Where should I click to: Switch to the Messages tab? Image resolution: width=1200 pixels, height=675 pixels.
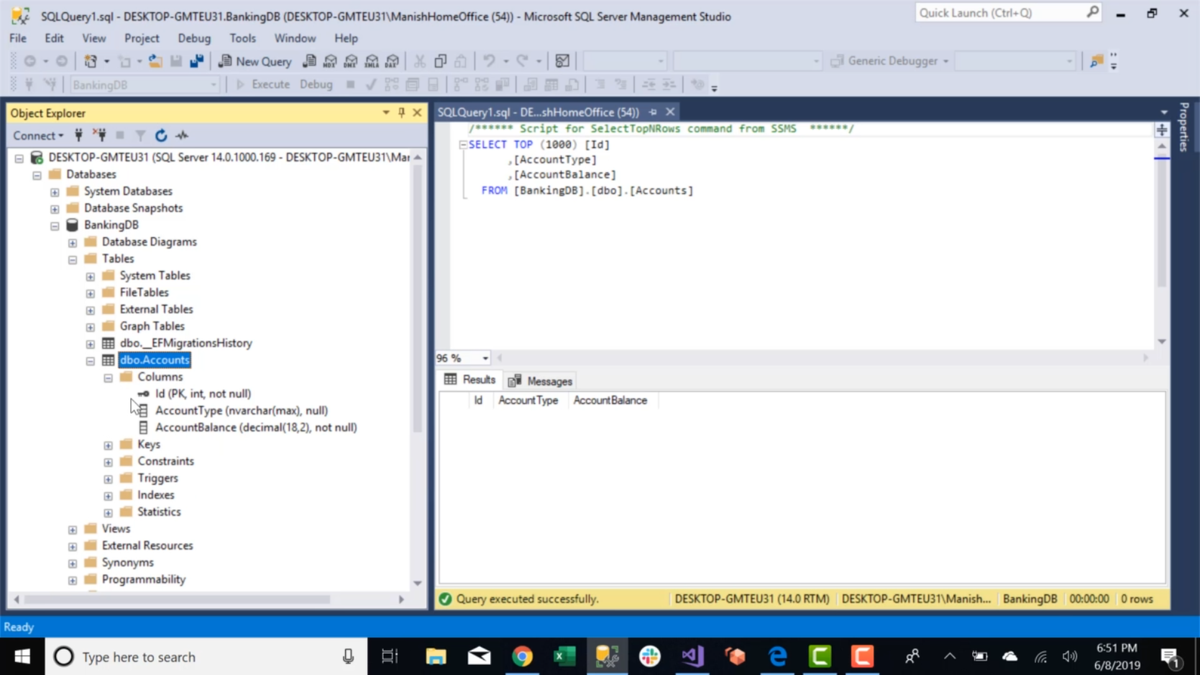click(540, 381)
